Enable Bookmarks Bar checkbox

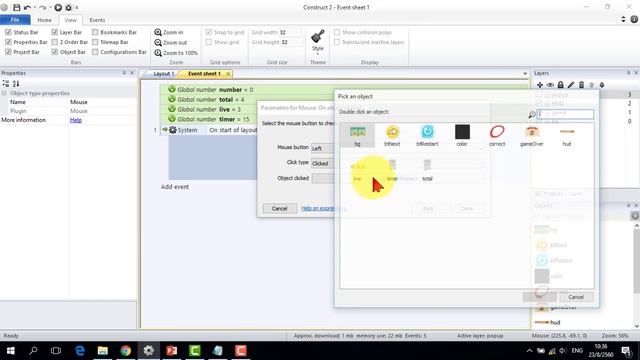[95, 32]
